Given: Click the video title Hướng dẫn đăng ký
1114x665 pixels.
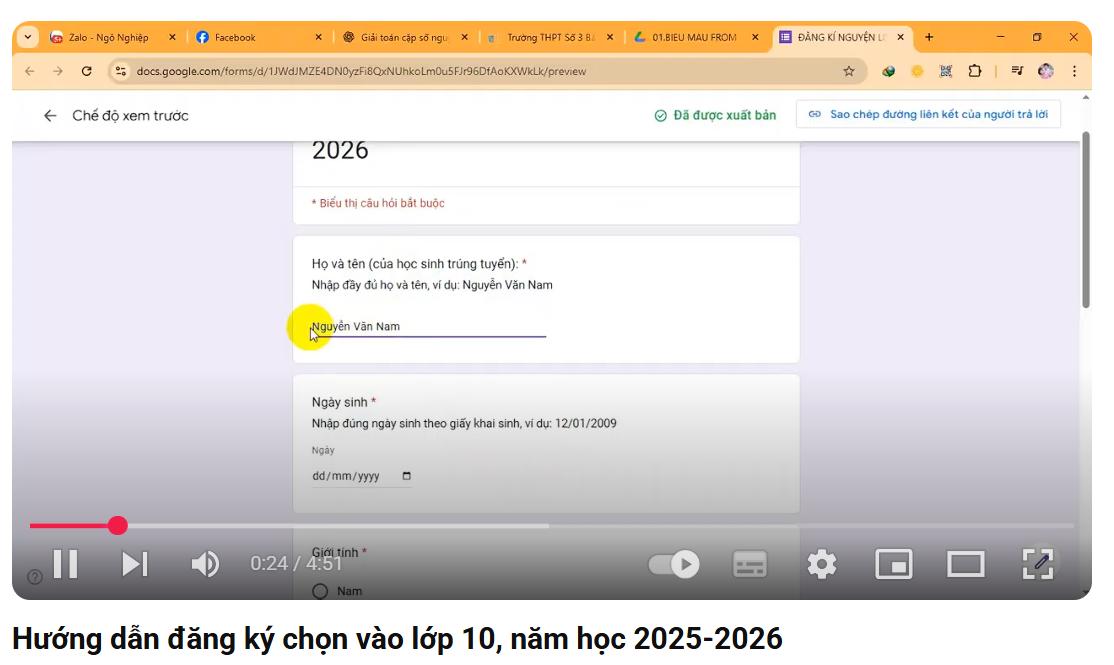Looking at the screenshot, I should 397,639.
